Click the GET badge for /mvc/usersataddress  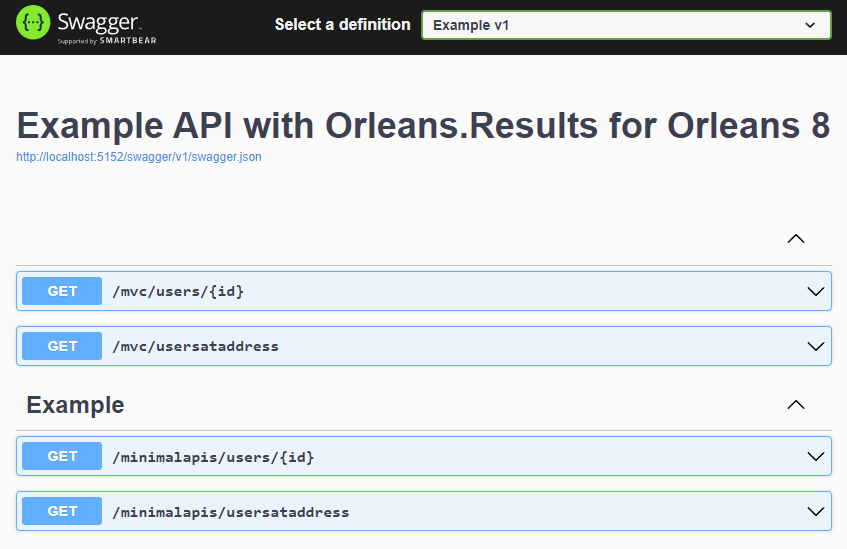coord(62,346)
